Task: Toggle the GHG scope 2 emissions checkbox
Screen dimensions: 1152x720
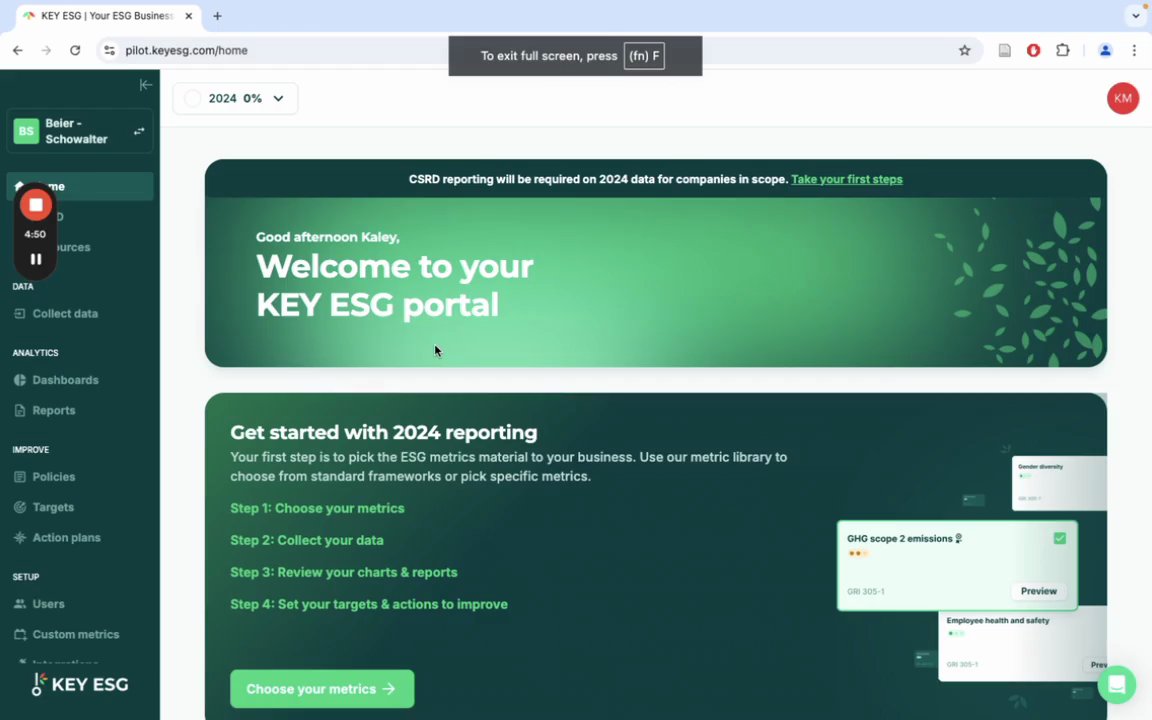Action: click(x=1059, y=539)
